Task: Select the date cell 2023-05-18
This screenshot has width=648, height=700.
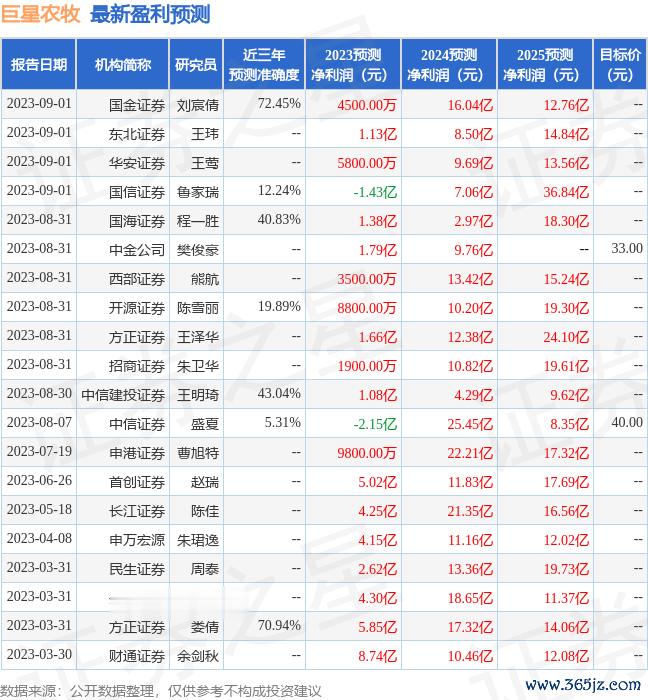Action: click(x=39, y=509)
